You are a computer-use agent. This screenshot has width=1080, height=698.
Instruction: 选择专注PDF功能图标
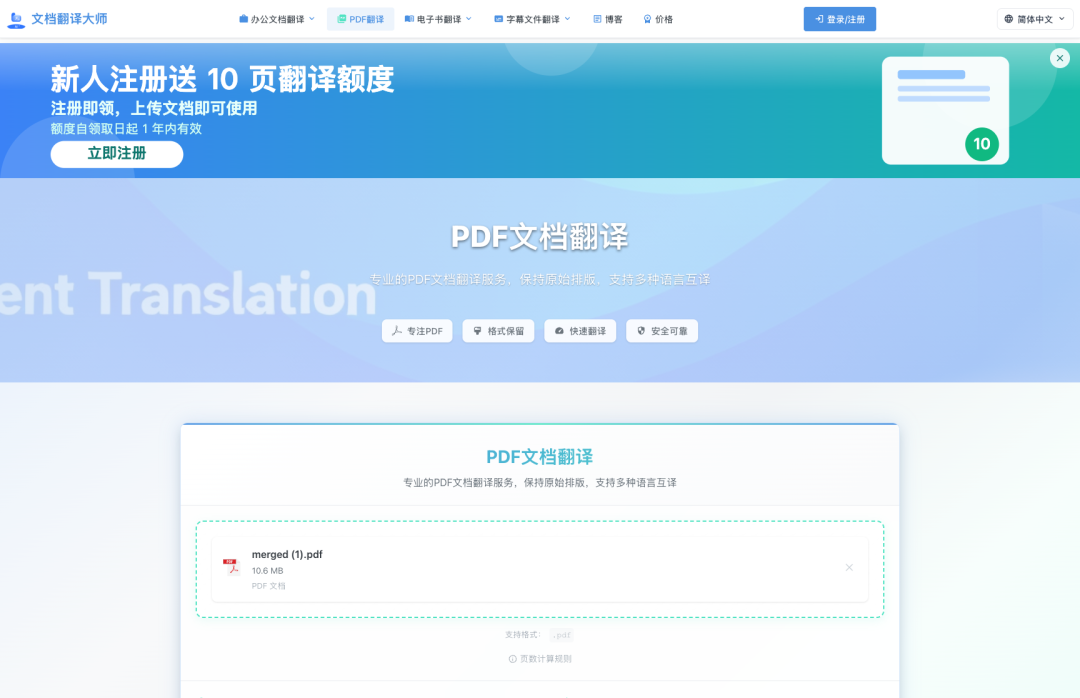[x=396, y=331]
